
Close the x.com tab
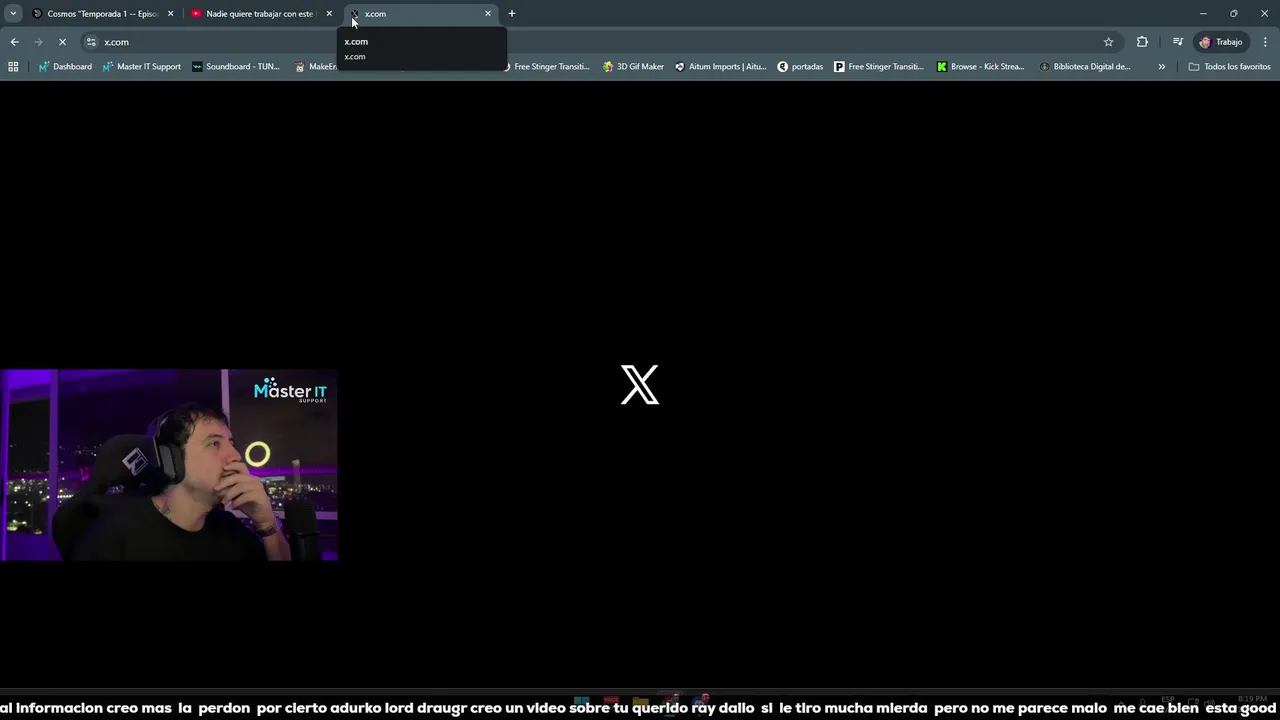(x=488, y=14)
